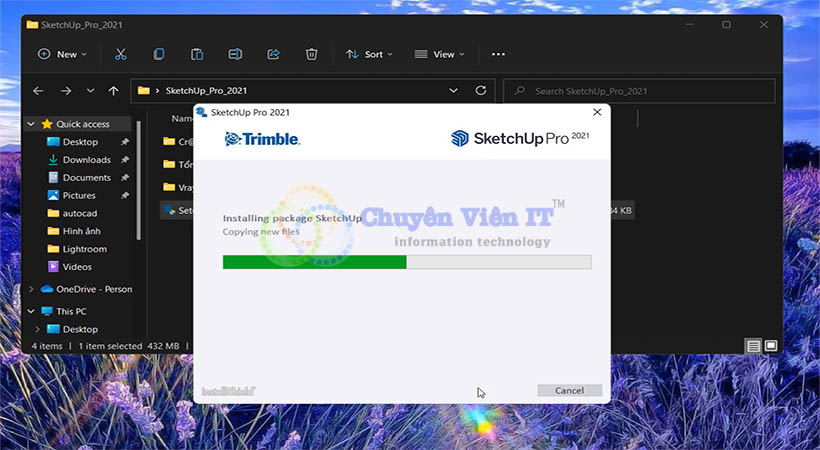Click the Trimble logo in installer

pos(262,139)
